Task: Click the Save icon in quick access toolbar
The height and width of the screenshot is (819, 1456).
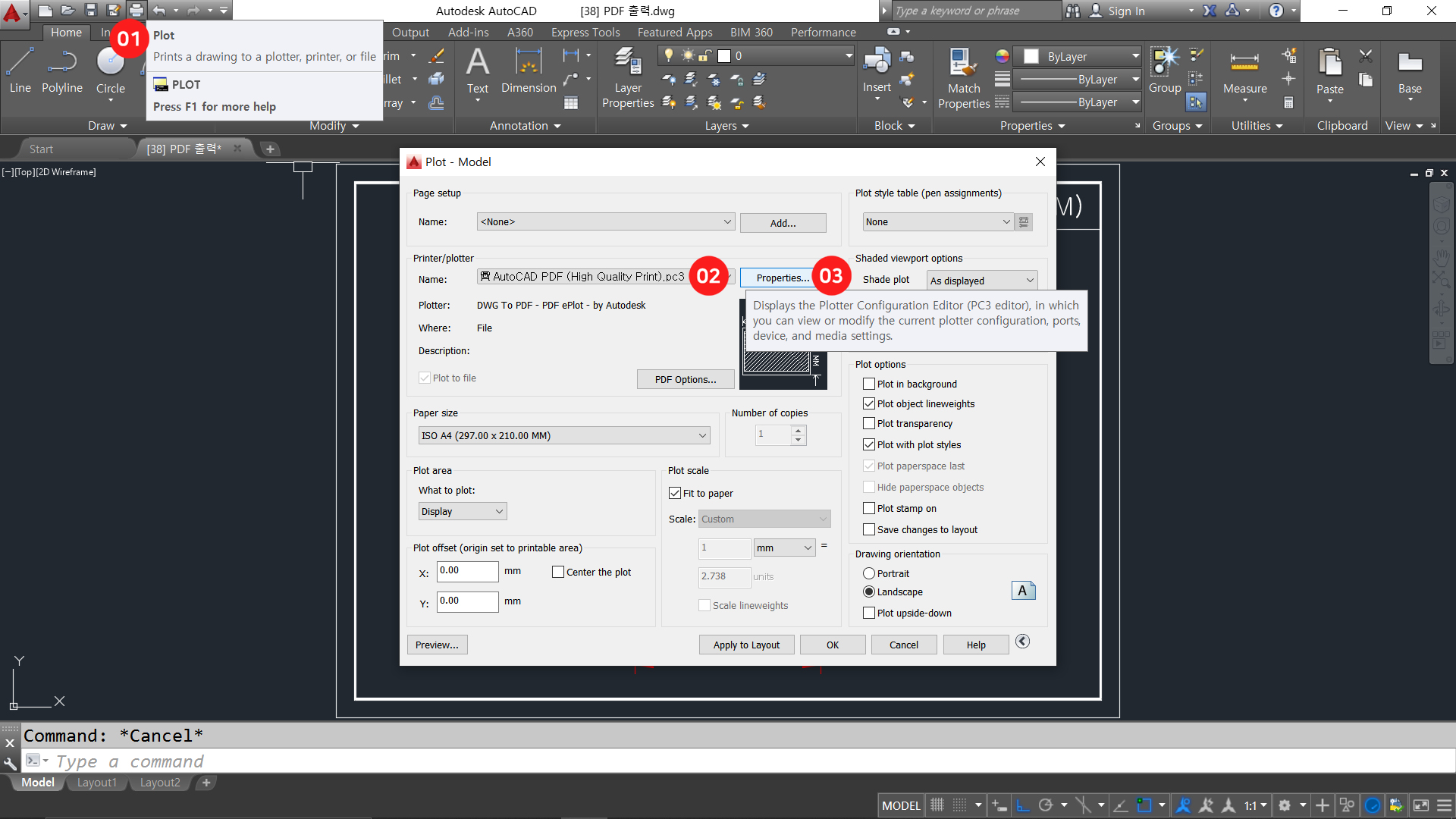Action: (x=91, y=10)
